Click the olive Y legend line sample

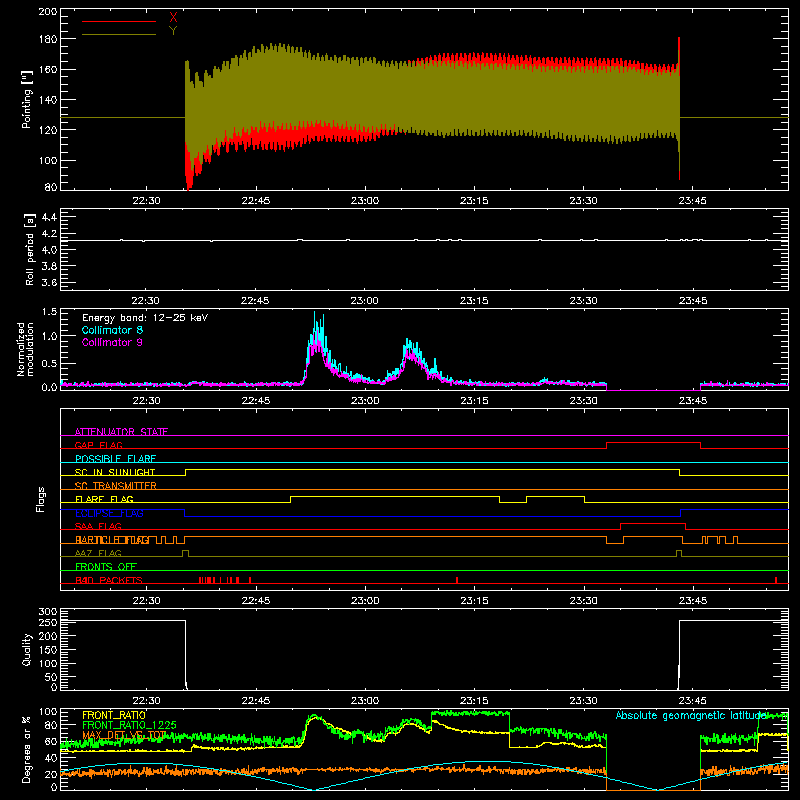(x=118, y=35)
